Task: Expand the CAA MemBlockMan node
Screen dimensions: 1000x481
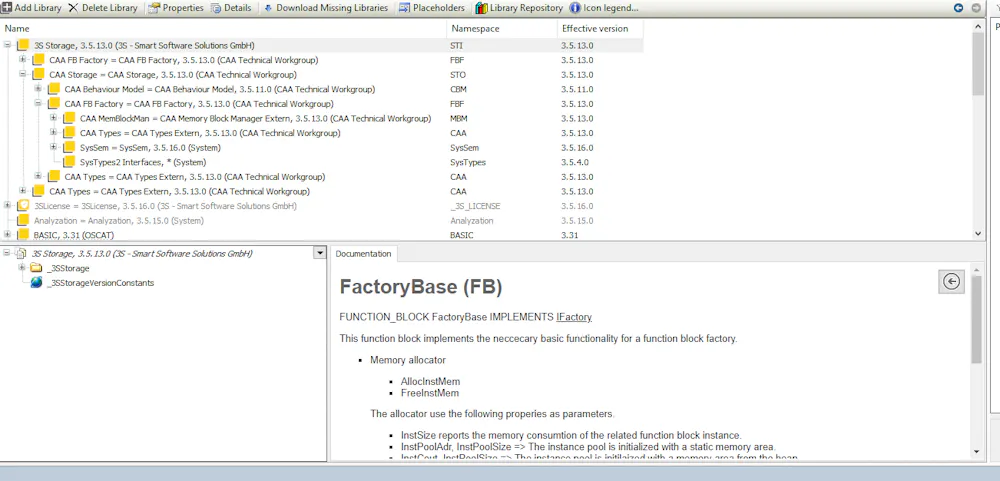Action: 54,119
